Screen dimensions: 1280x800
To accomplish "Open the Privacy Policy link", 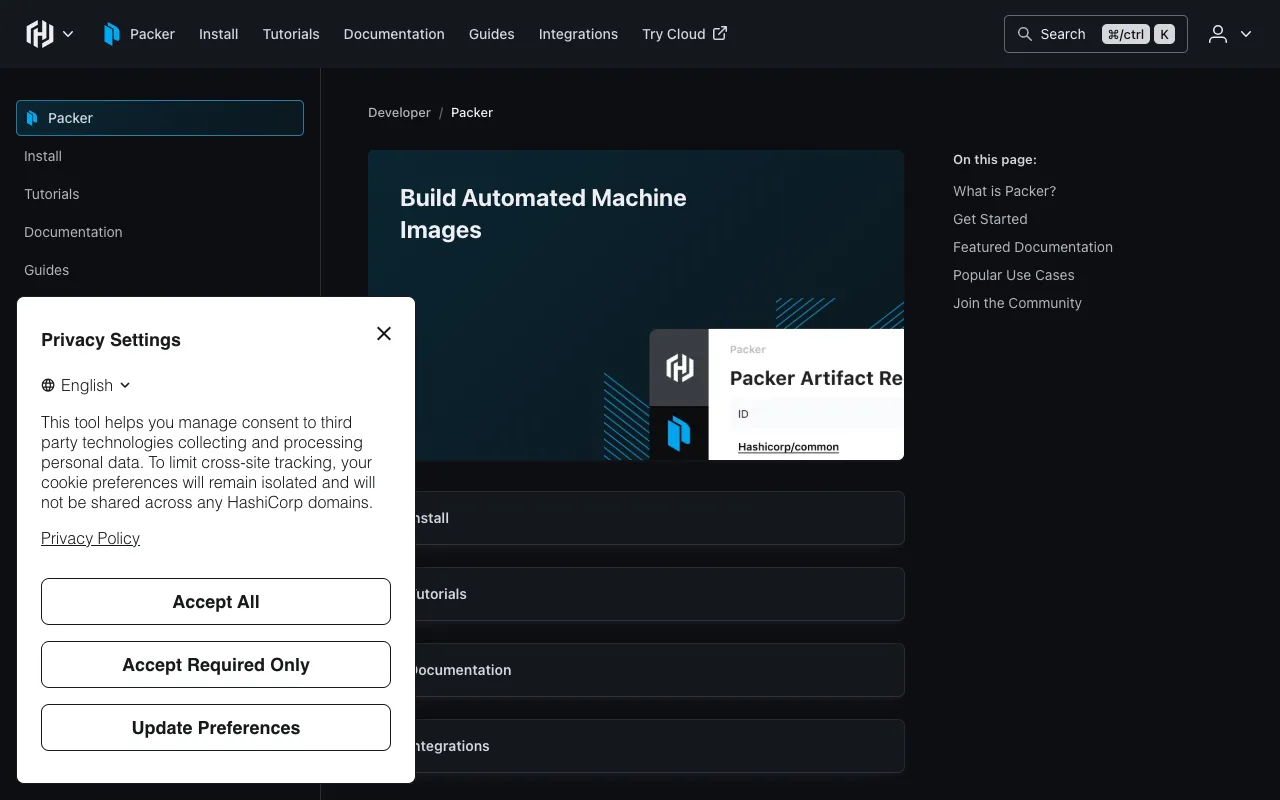I will click(90, 538).
